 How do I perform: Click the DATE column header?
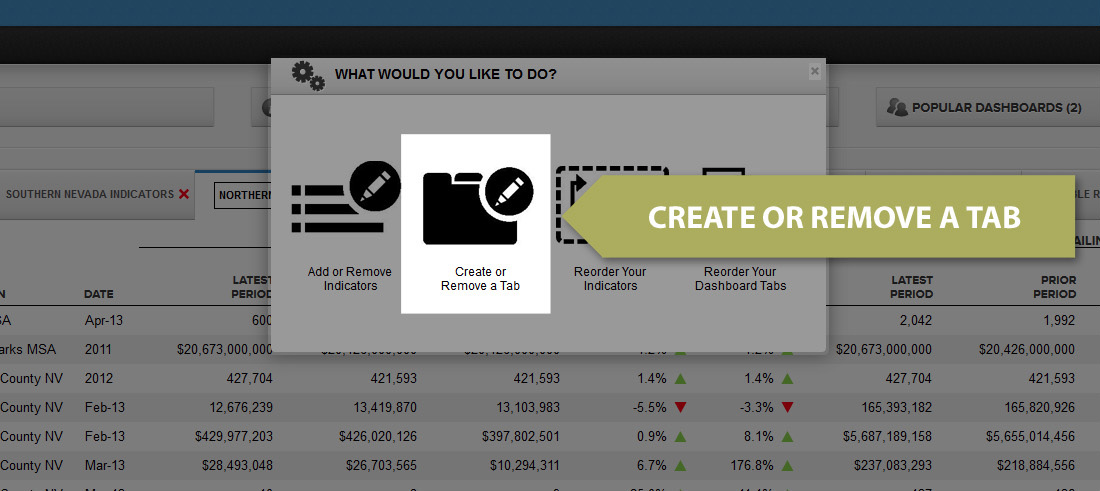click(x=99, y=294)
